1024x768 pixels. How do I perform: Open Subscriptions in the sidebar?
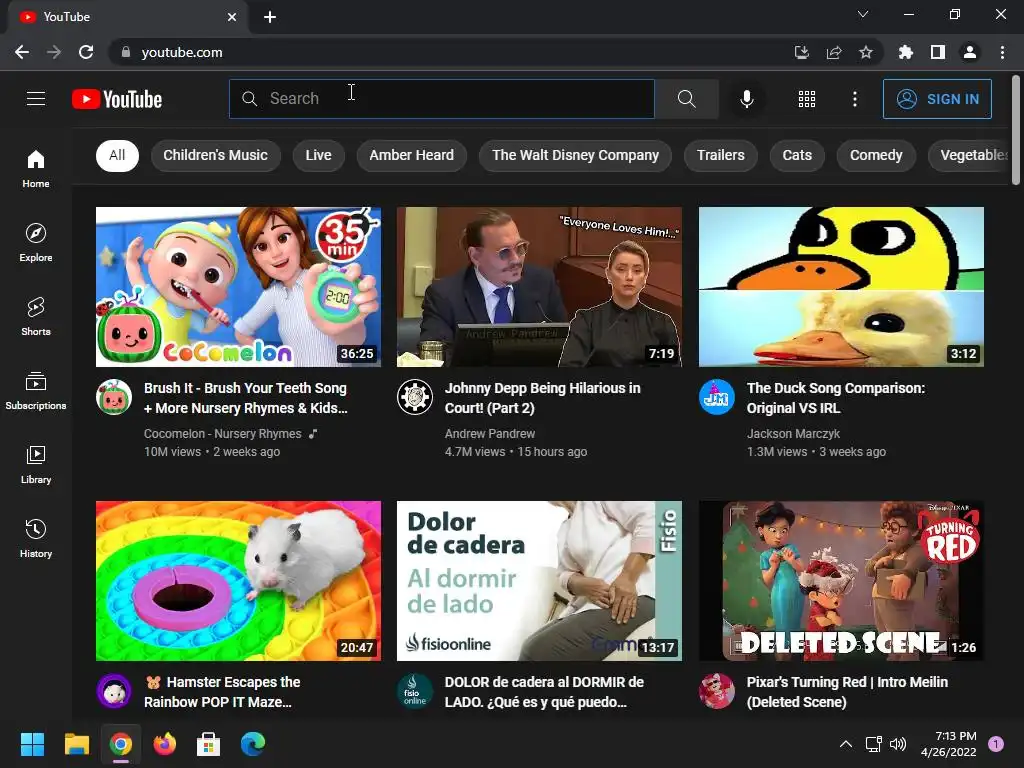tap(36, 391)
